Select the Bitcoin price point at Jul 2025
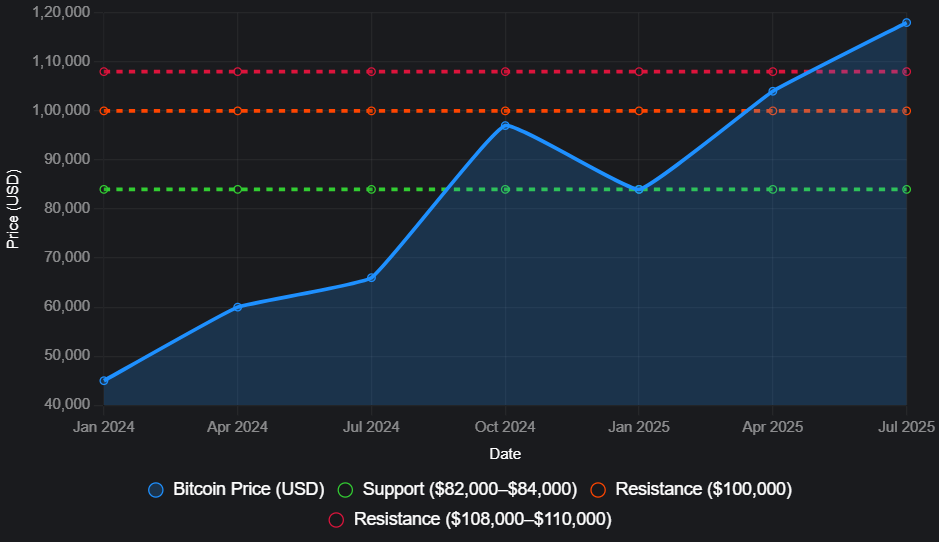 click(x=906, y=22)
